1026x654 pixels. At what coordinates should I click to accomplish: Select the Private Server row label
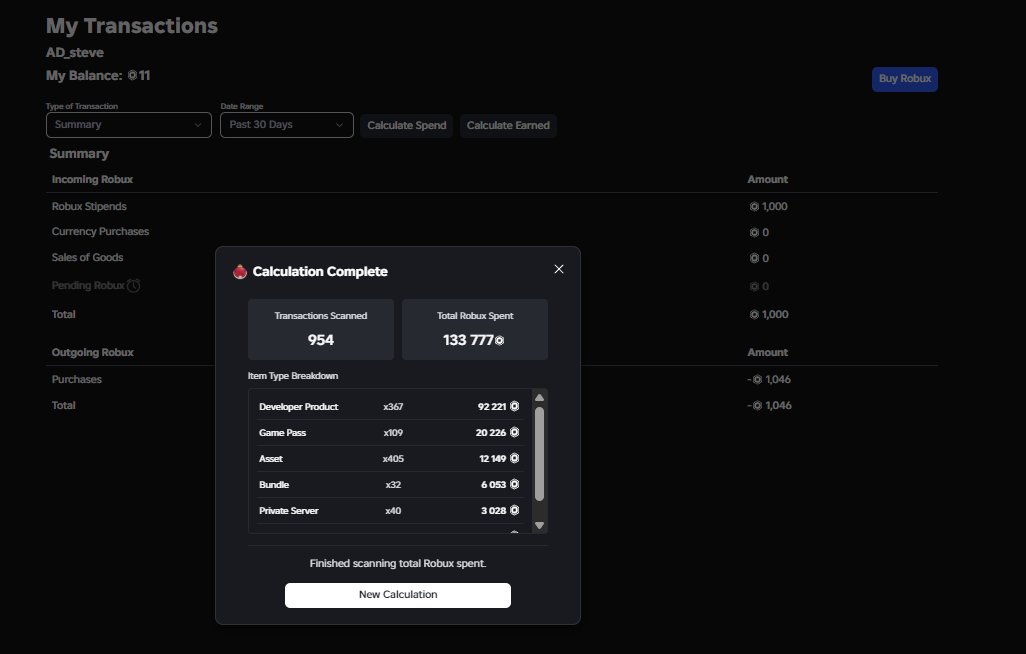coord(289,511)
